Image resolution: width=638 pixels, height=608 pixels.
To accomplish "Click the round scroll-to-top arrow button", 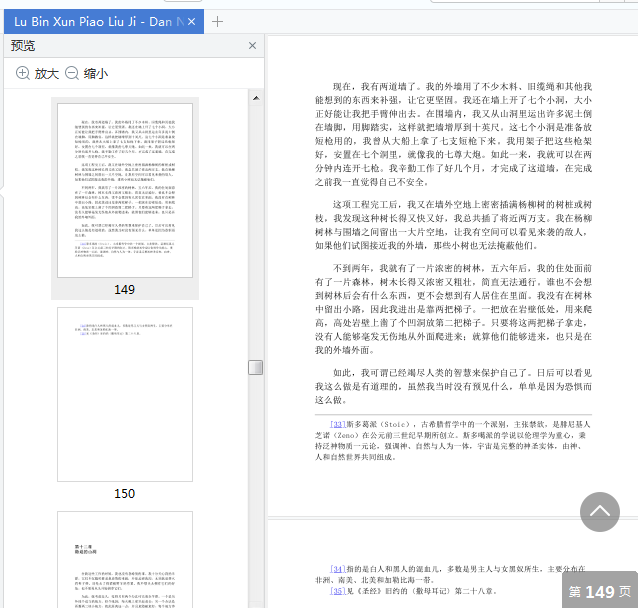I will coord(600,511).
